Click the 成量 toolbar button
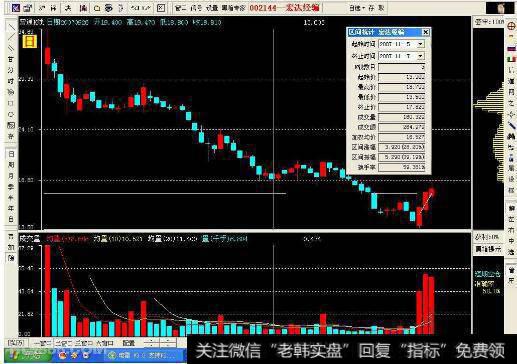Screen dimensions: 517x364 tap(212, 8)
